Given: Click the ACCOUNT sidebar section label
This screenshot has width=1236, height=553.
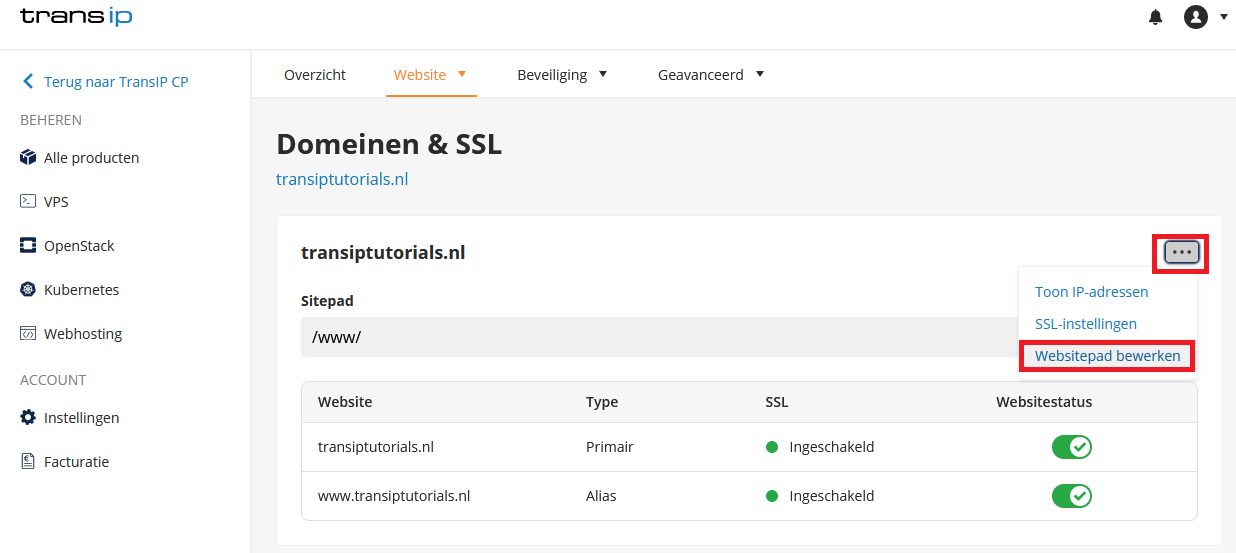Looking at the screenshot, I should 53,380.
